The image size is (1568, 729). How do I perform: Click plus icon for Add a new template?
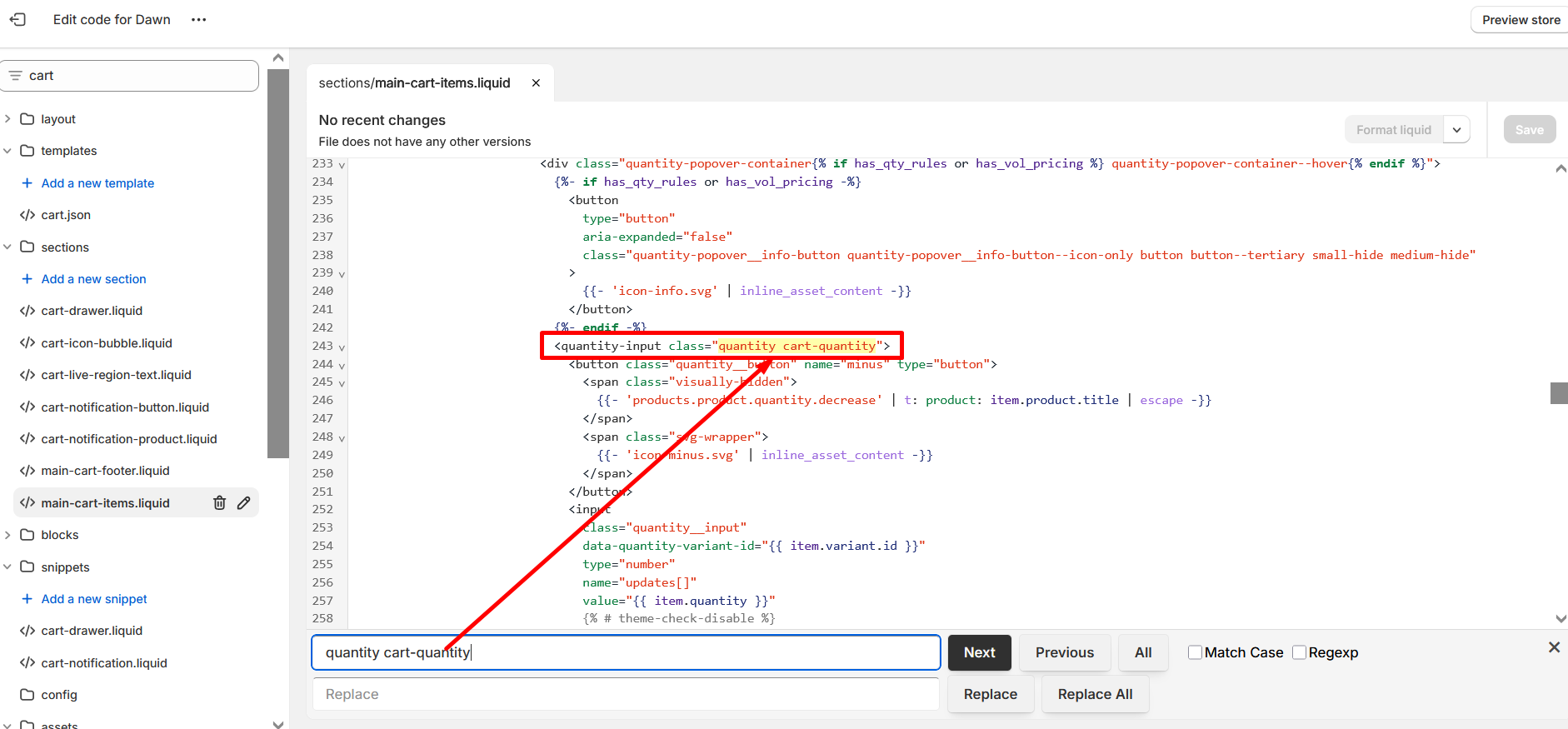click(x=27, y=182)
